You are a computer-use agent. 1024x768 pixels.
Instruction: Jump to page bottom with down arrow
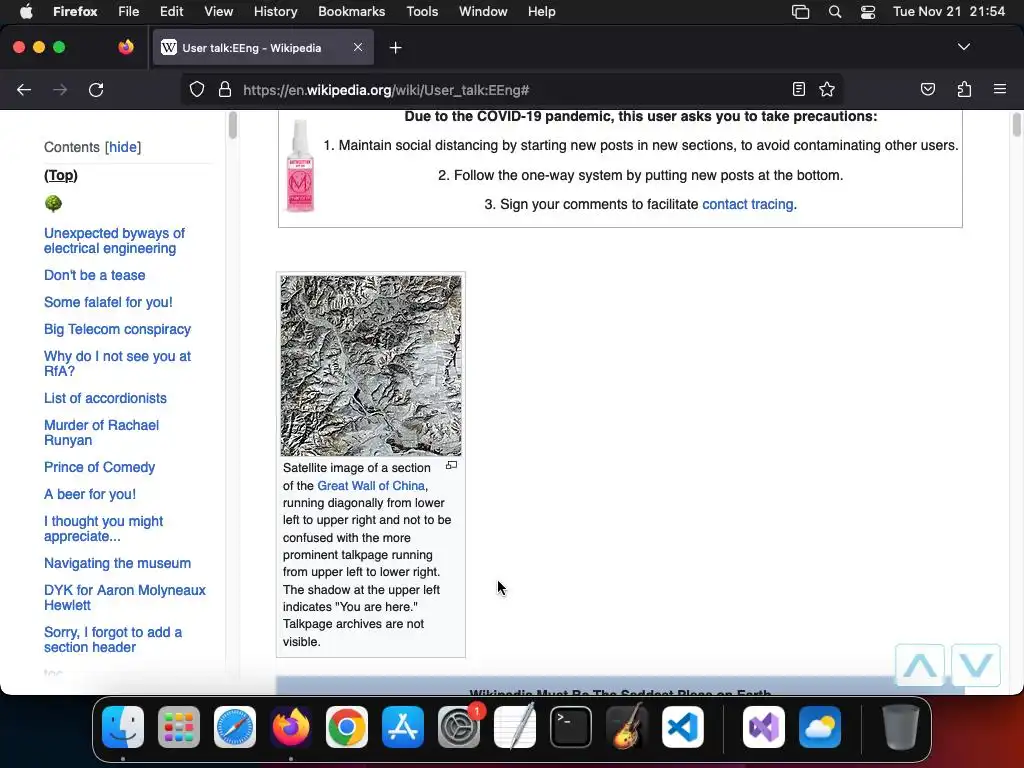click(x=976, y=665)
